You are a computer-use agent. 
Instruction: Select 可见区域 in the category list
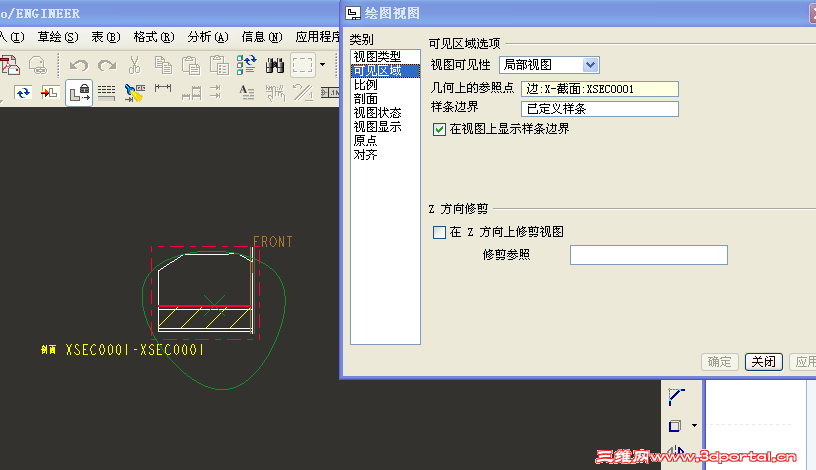pos(385,71)
